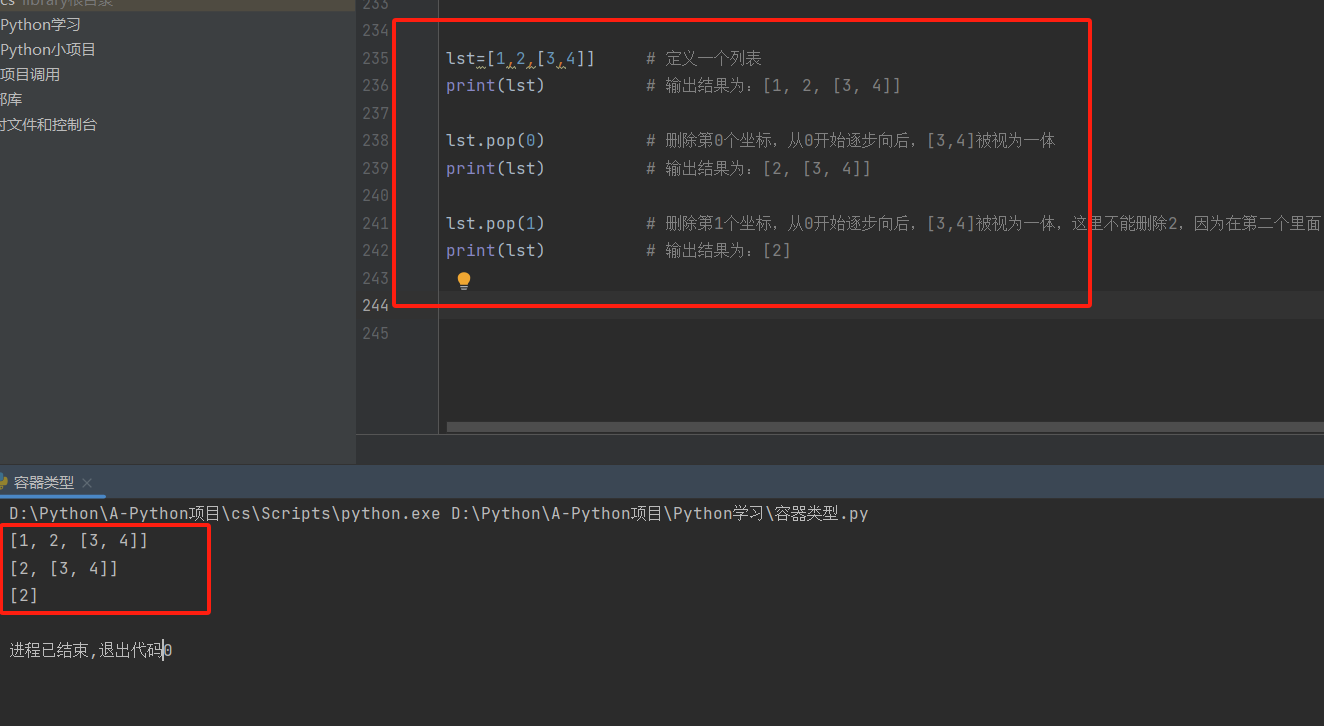Click line number 241 in the gutter
1324x726 pixels.
point(375,223)
